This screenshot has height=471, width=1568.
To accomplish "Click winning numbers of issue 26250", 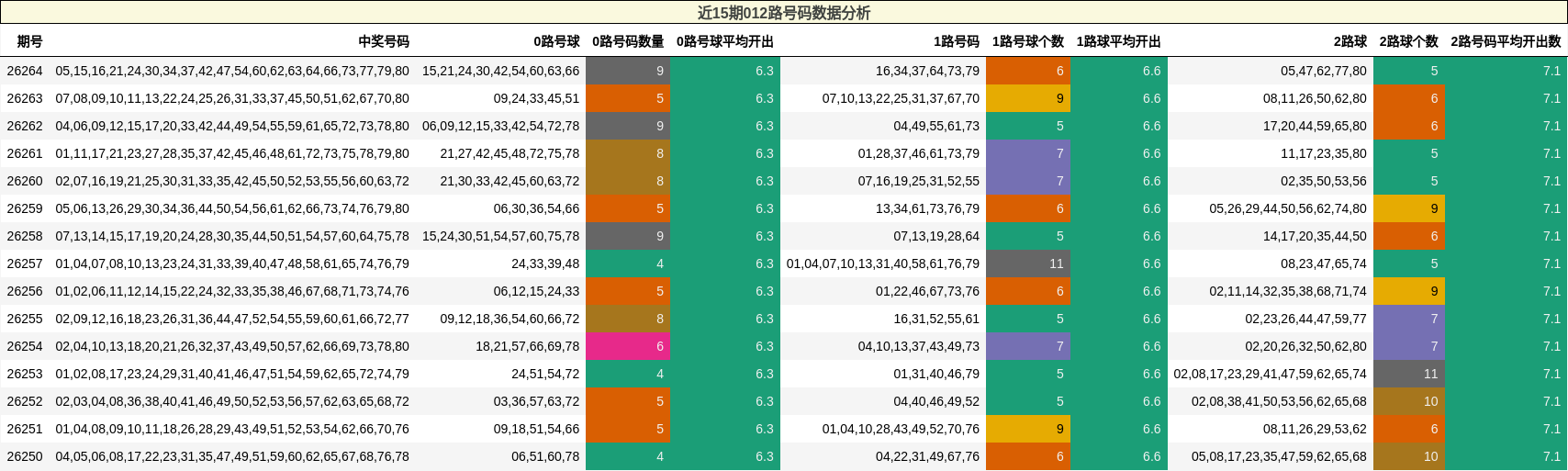I will (232, 456).
